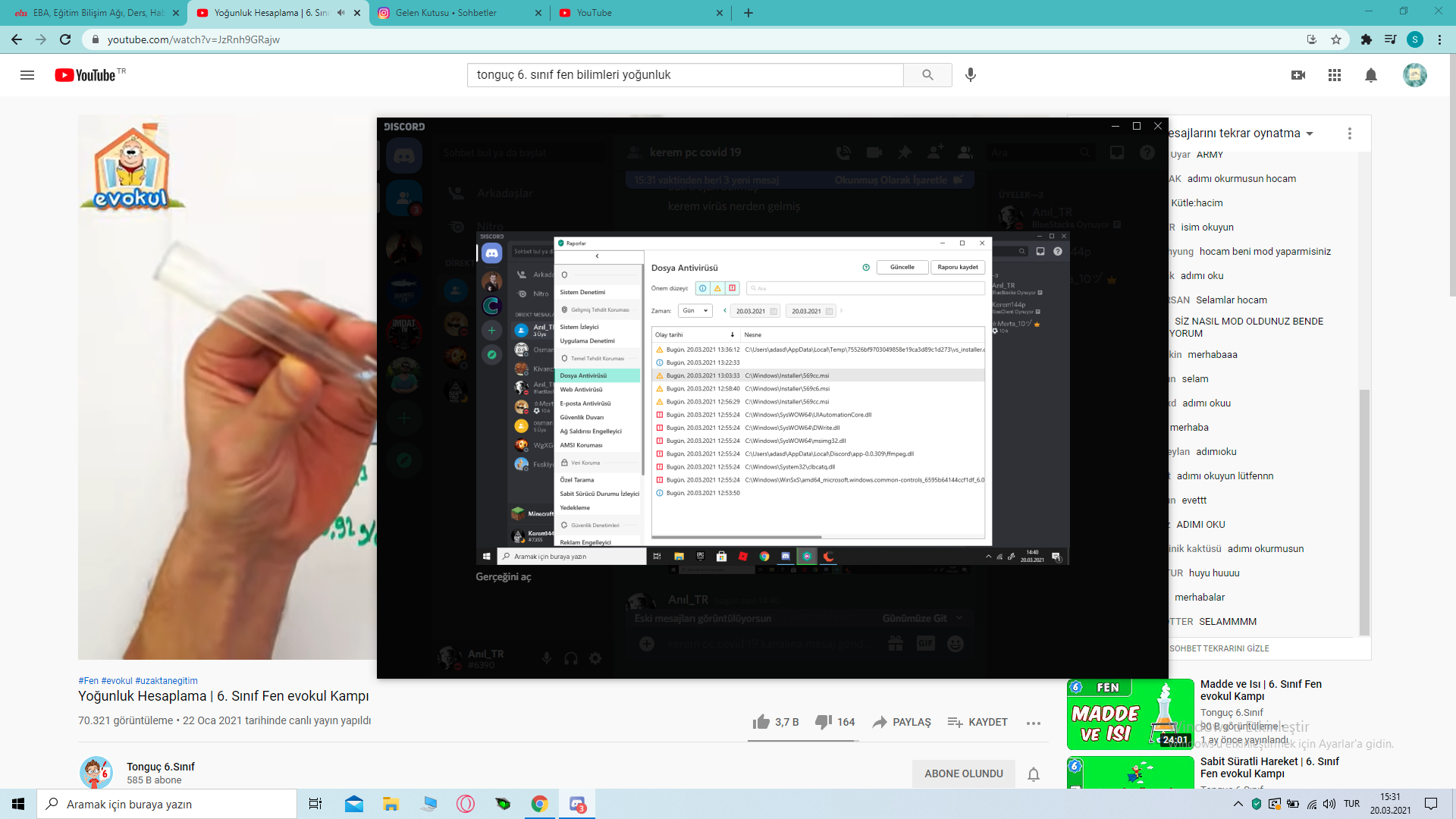The width and height of the screenshot is (1456, 819).
Task: Open File Explorer from the taskbar
Action: (x=391, y=804)
